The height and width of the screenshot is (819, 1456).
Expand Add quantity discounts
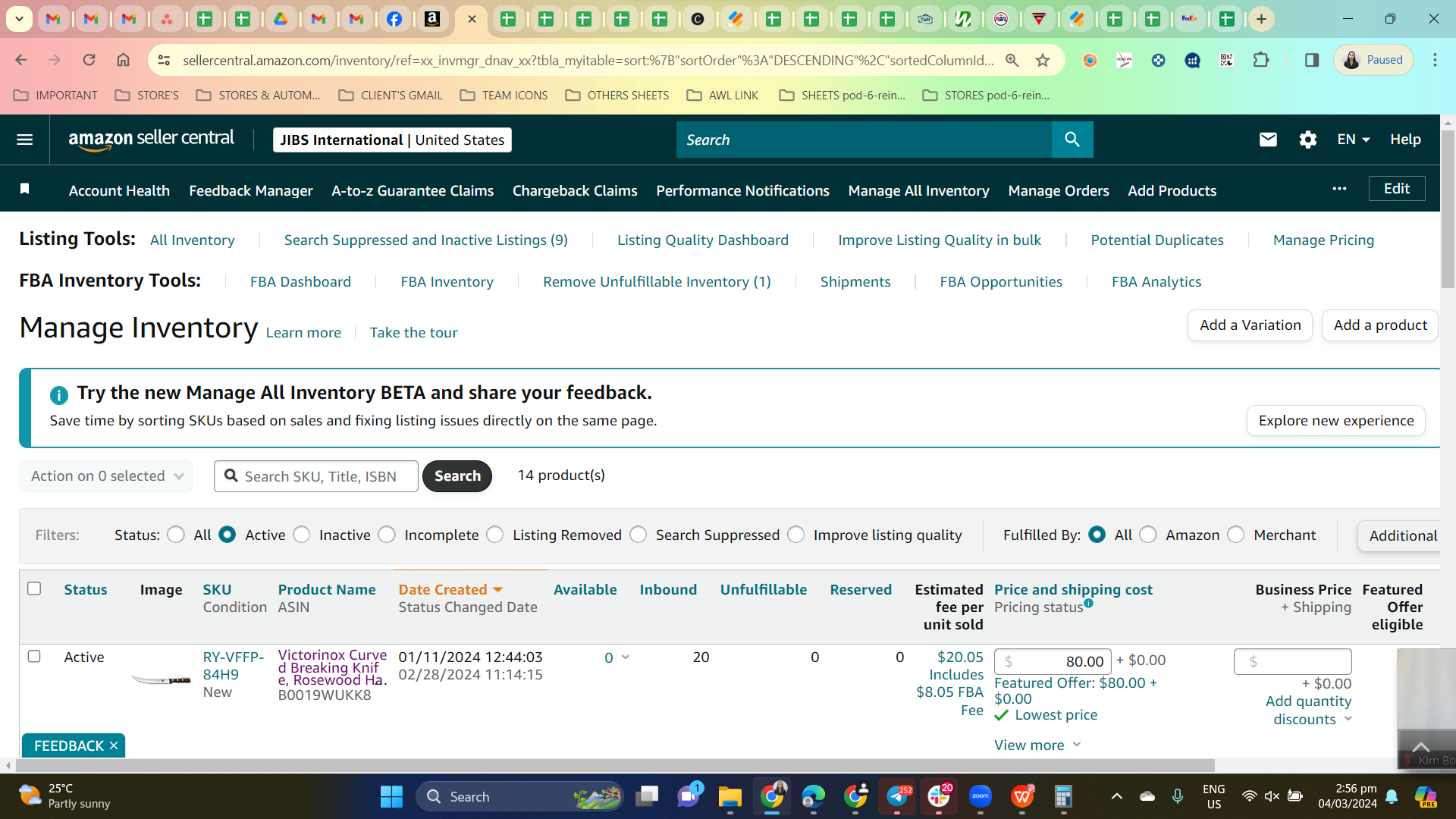[x=1308, y=710]
